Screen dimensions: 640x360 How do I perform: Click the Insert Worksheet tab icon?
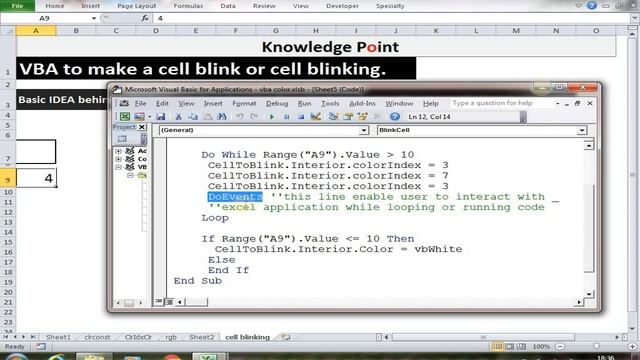[x=286, y=337]
